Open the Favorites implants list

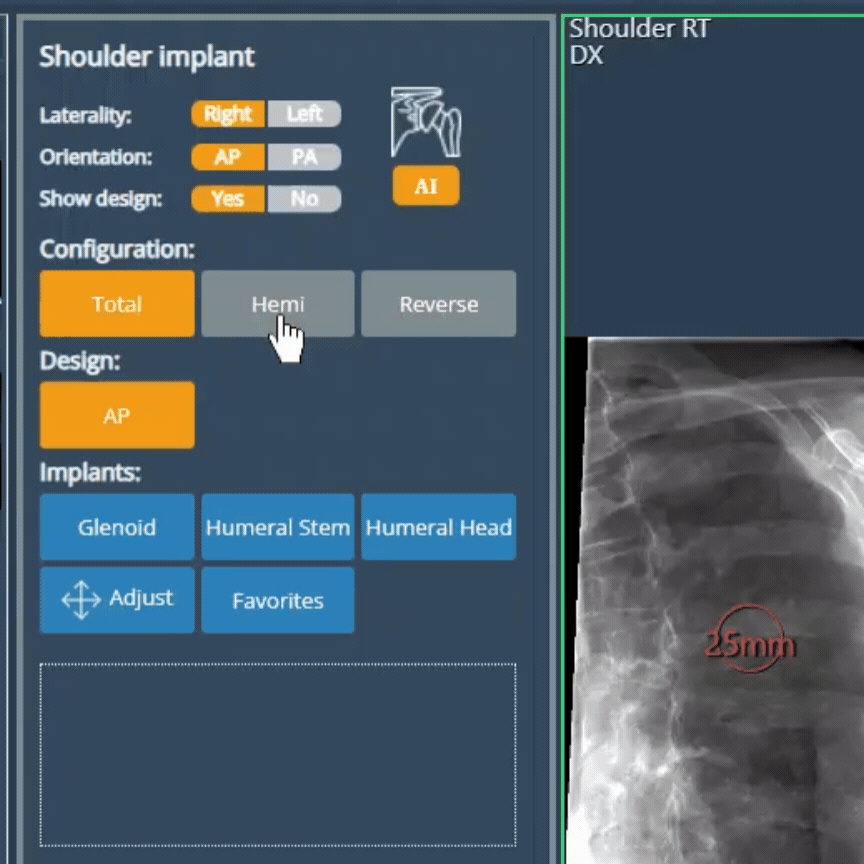(x=277, y=600)
